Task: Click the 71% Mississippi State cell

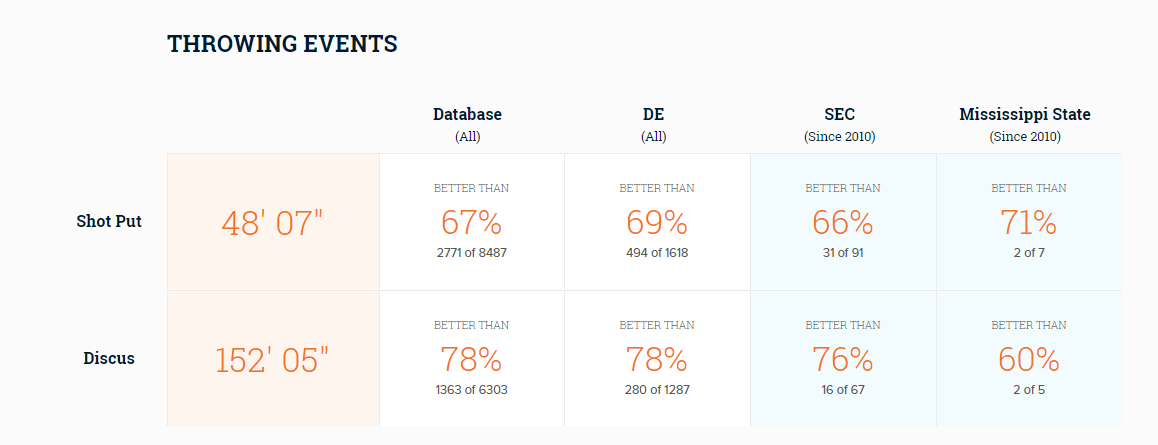Action: (1029, 222)
